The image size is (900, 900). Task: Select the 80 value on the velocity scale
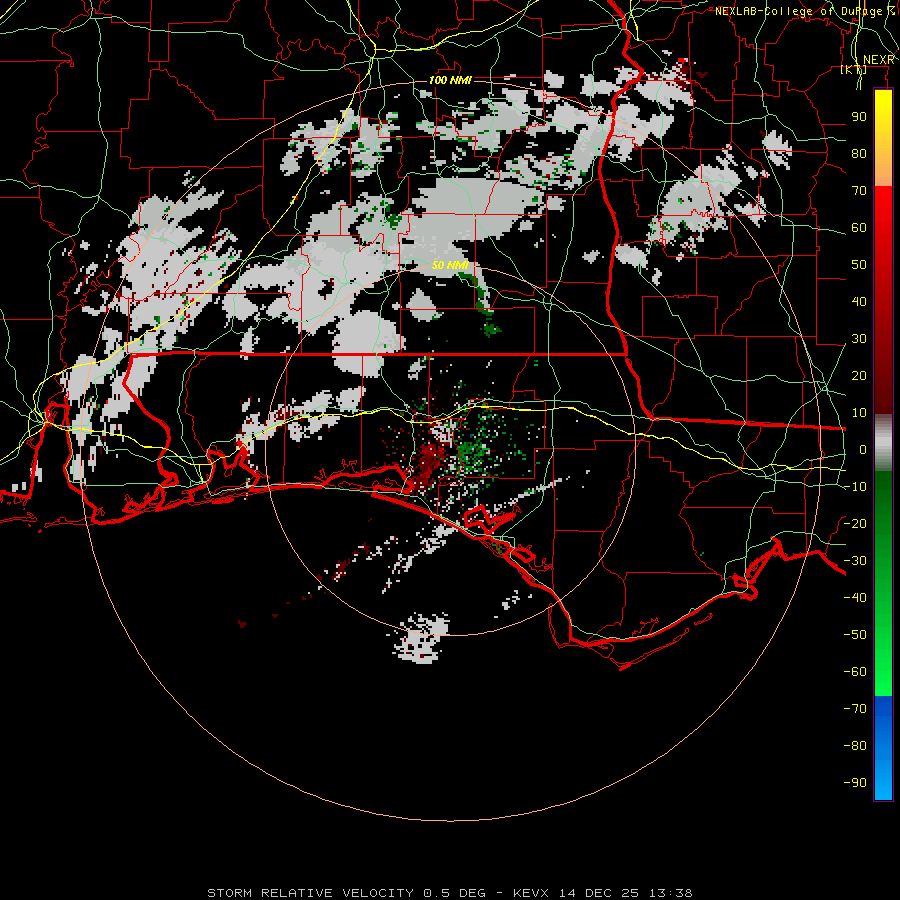[859, 154]
